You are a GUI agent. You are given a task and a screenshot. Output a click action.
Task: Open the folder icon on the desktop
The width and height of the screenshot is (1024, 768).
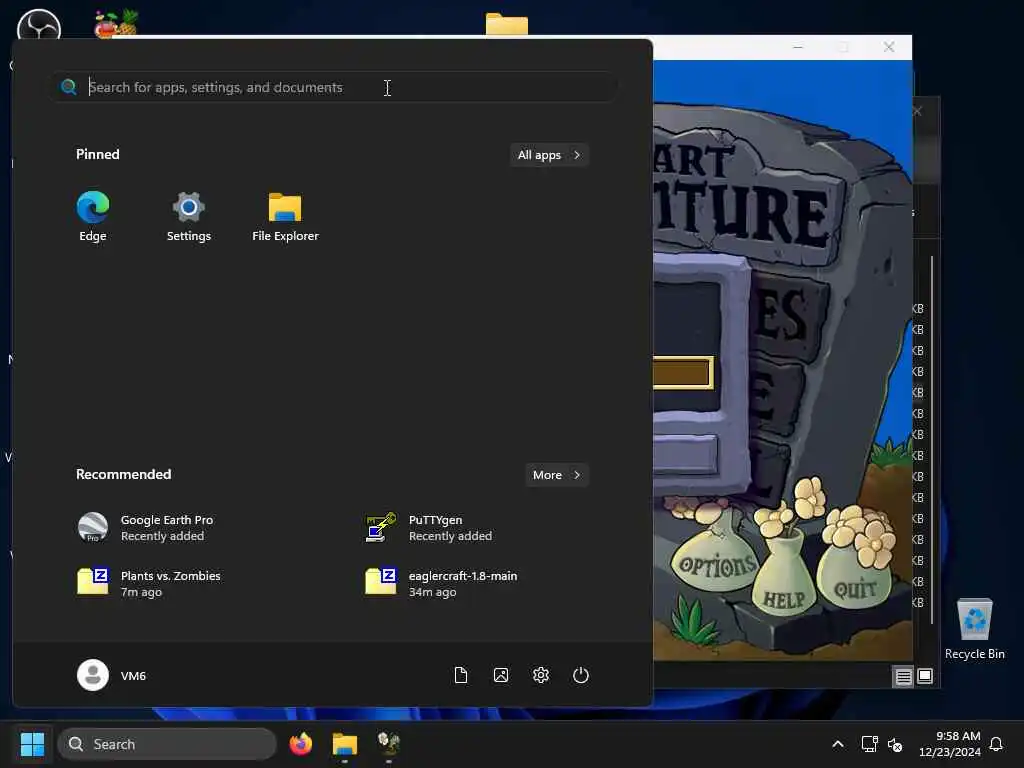(507, 24)
